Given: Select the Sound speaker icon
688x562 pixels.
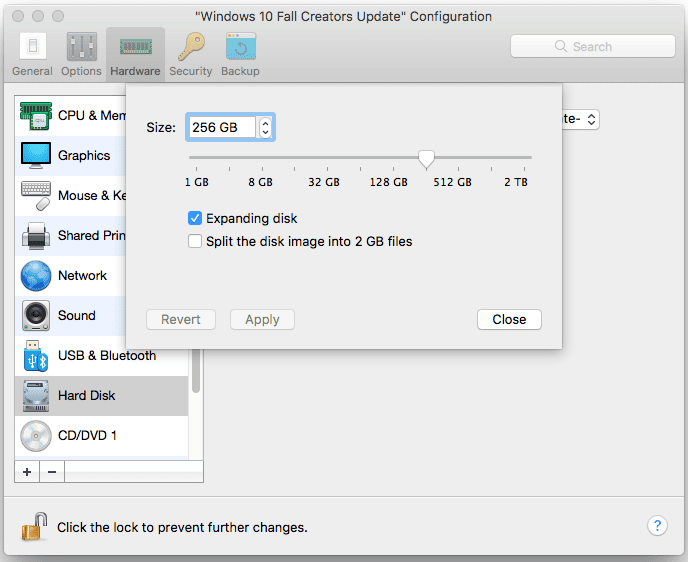Looking at the screenshot, I should 36,315.
